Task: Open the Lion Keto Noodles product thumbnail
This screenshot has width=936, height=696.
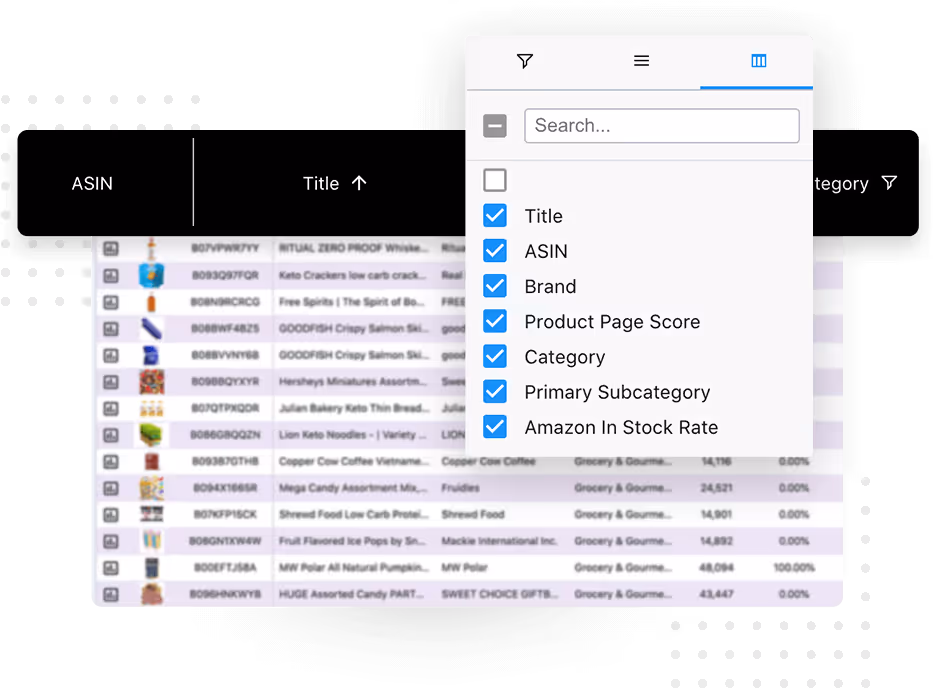Action: (x=152, y=435)
